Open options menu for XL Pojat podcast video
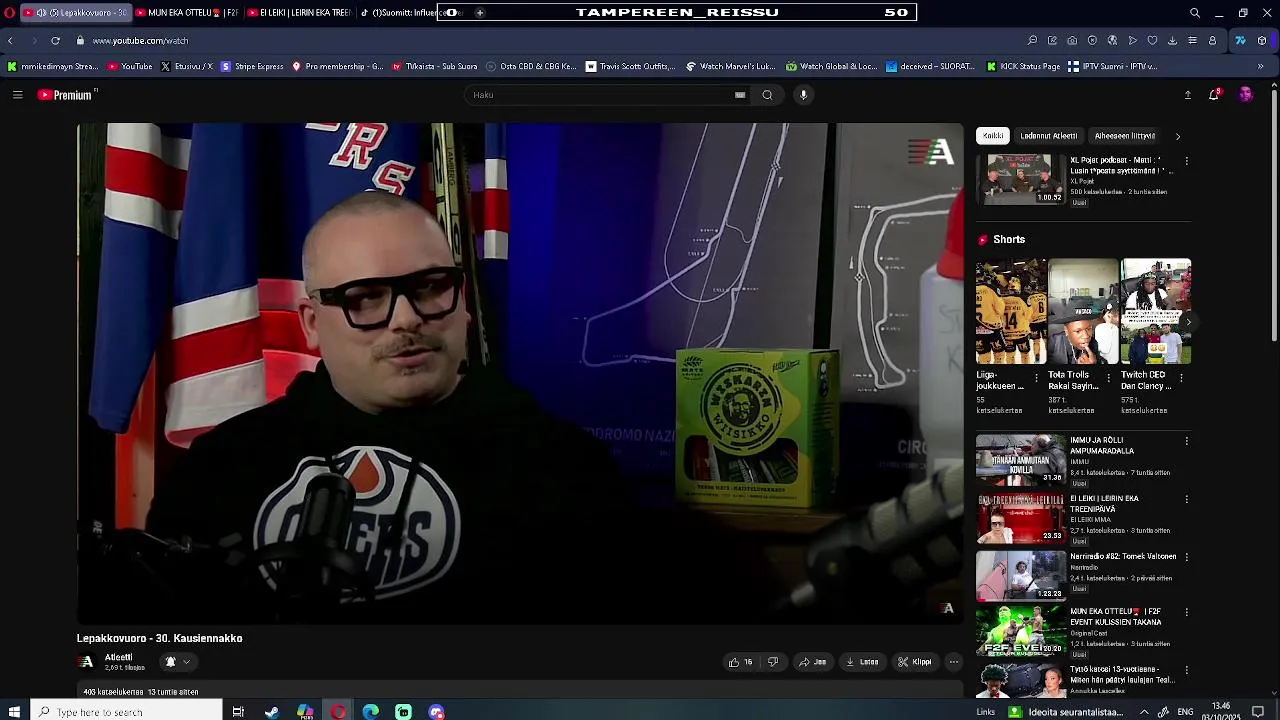Viewport: 1280px width, 720px height. point(1187,161)
